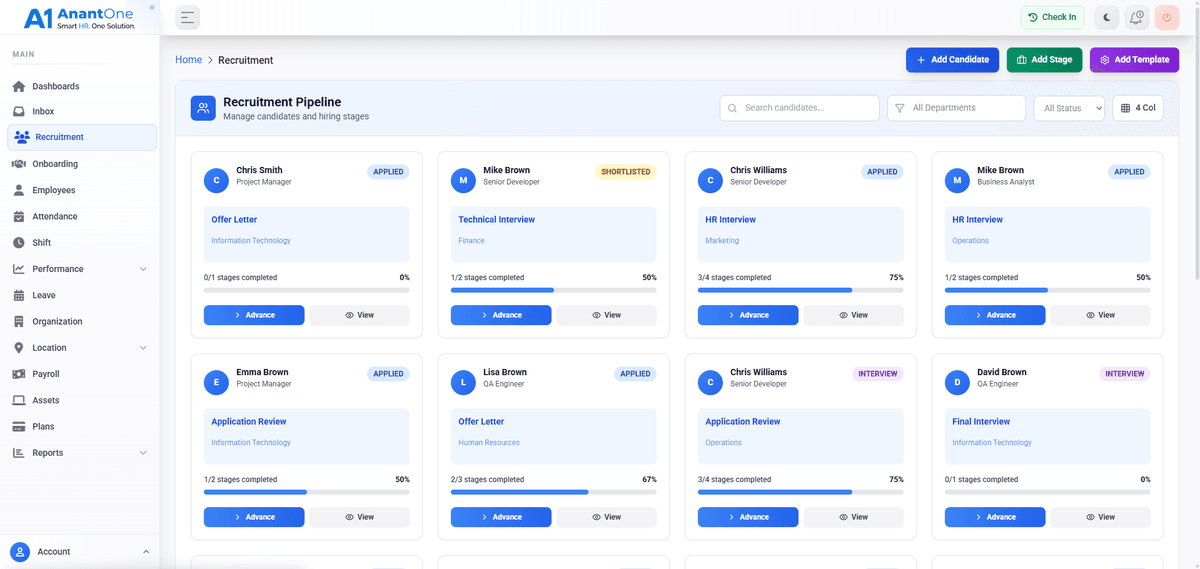The image size is (1200, 569).
Task: Advance Mike Brown Senior Developer
Action: click(x=501, y=315)
